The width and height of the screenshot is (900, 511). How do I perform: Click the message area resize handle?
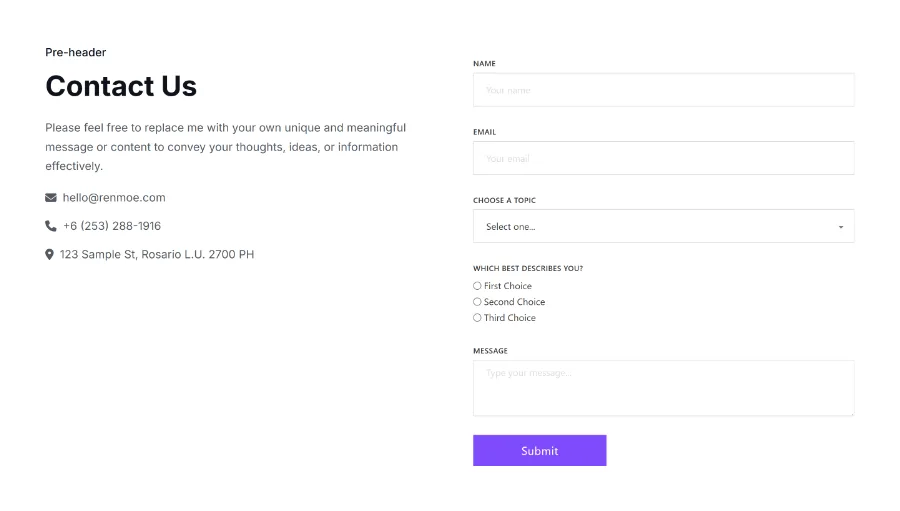click(x=851, y=412)
